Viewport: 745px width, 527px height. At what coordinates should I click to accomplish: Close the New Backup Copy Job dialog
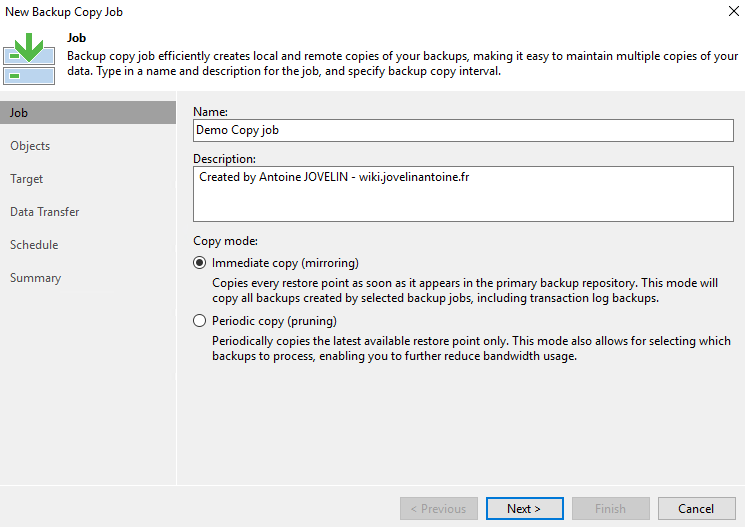click(x=734, y=11)
